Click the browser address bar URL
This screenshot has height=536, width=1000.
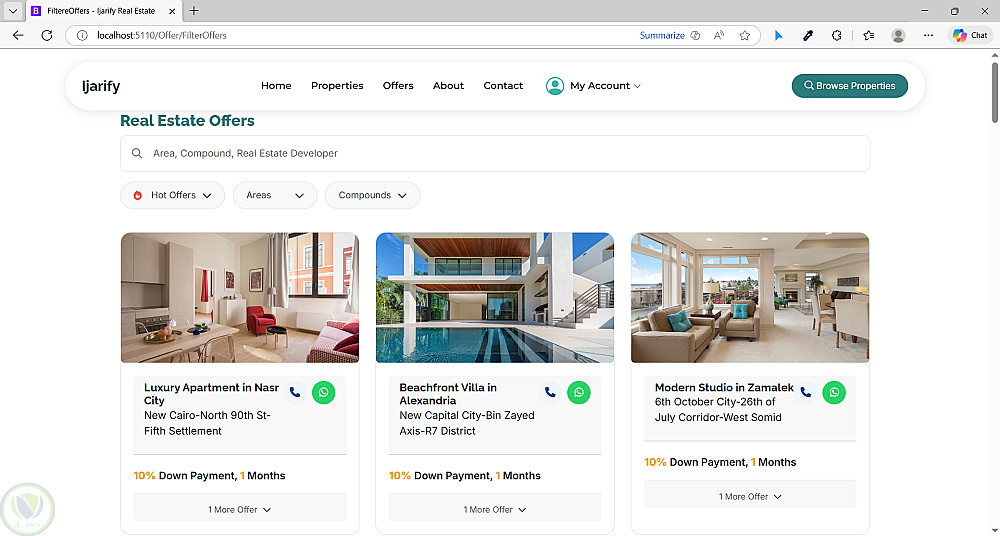click(162, 35)
